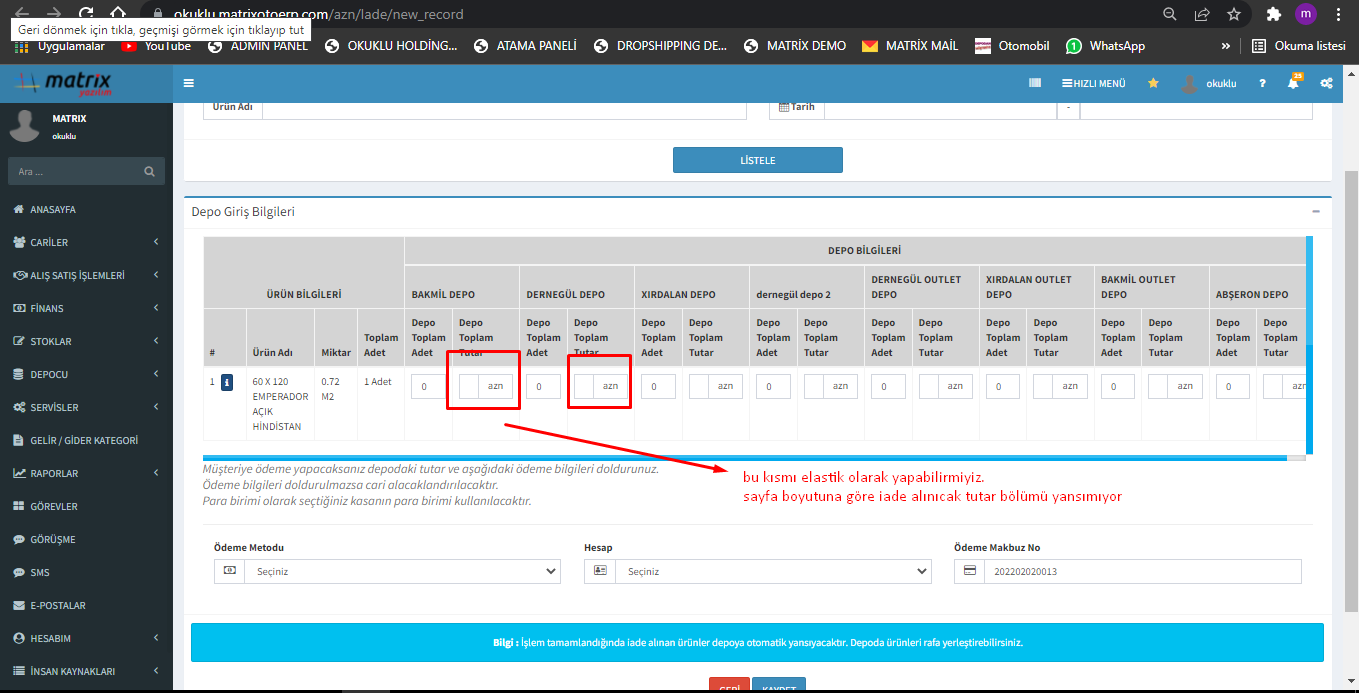
Task: Click the Ödeme Makbuz No field
Action: 1141,571
